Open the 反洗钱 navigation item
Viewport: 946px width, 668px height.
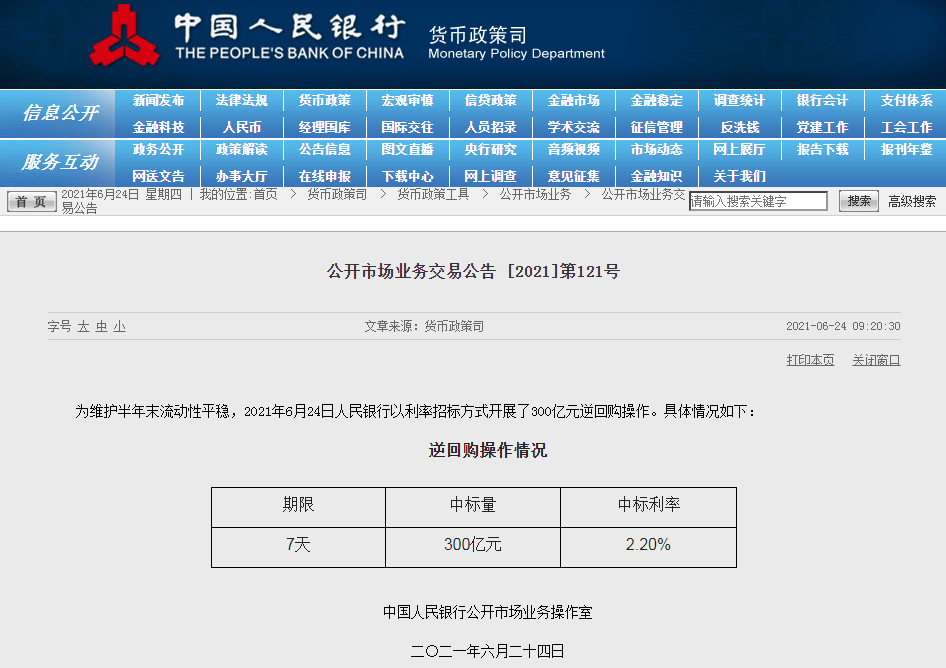pos(740,127)
